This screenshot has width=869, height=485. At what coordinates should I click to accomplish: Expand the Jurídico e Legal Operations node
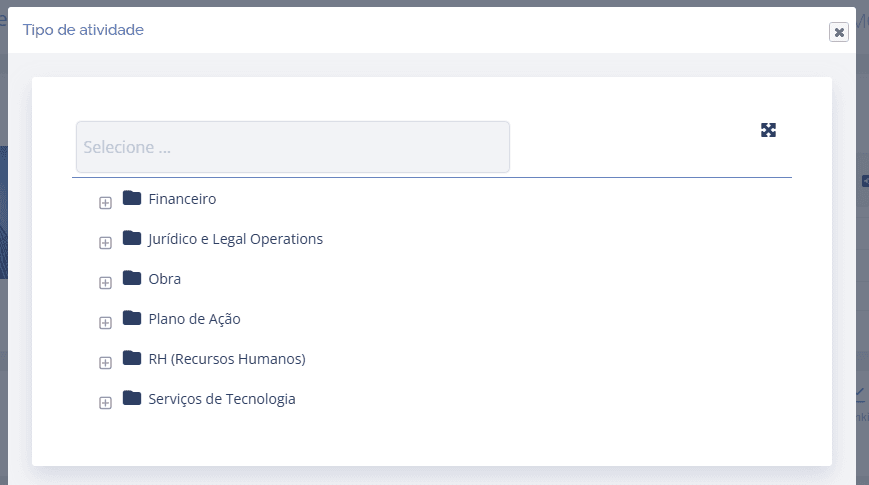[x=105, y=243]
